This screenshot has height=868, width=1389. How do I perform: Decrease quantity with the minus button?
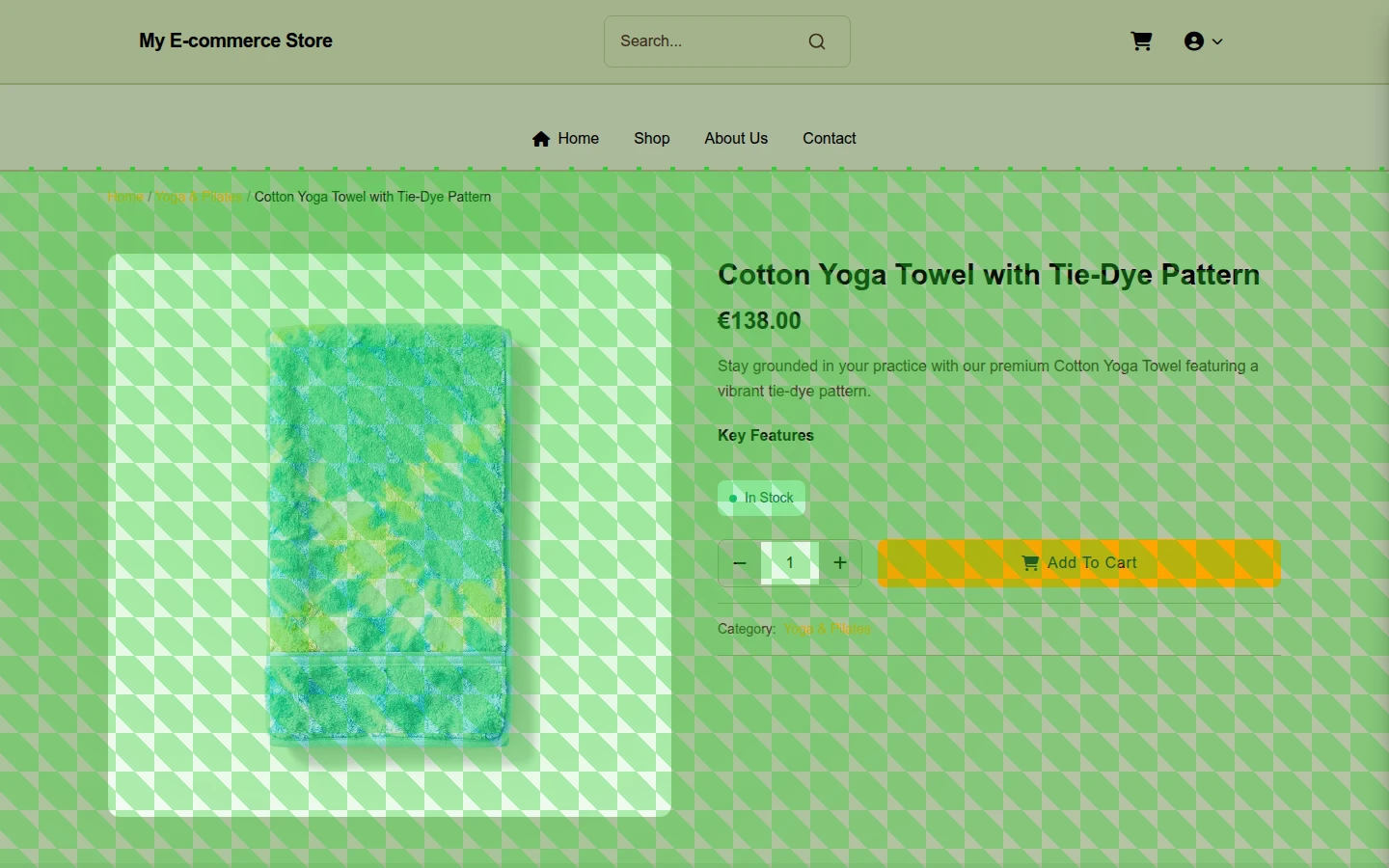pyautogui.click(x=740, y=563)
